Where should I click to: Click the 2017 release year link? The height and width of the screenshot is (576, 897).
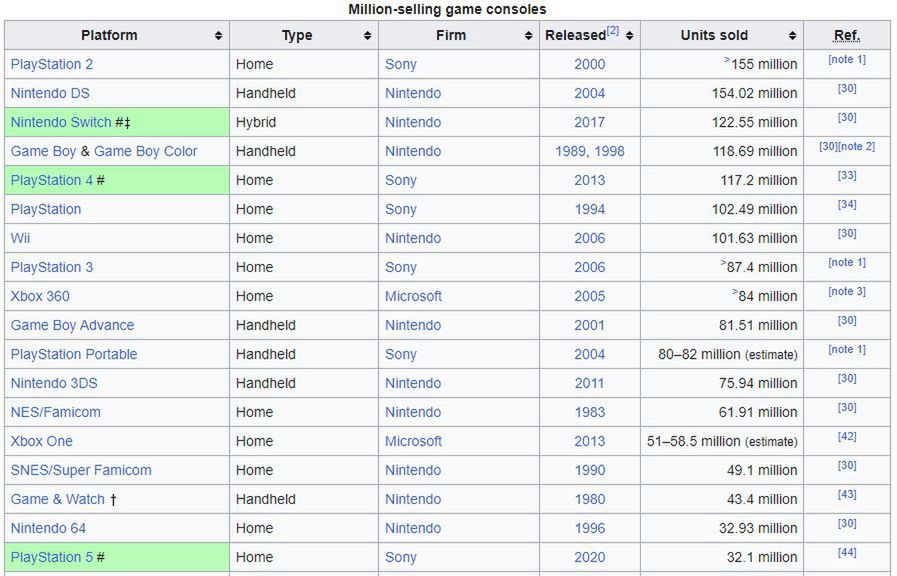point(589,122)
